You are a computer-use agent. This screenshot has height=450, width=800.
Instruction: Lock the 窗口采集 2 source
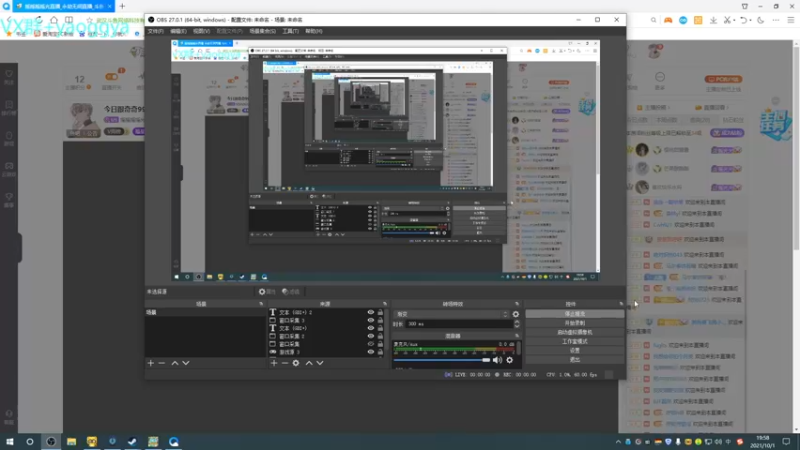tap(380, 336)
